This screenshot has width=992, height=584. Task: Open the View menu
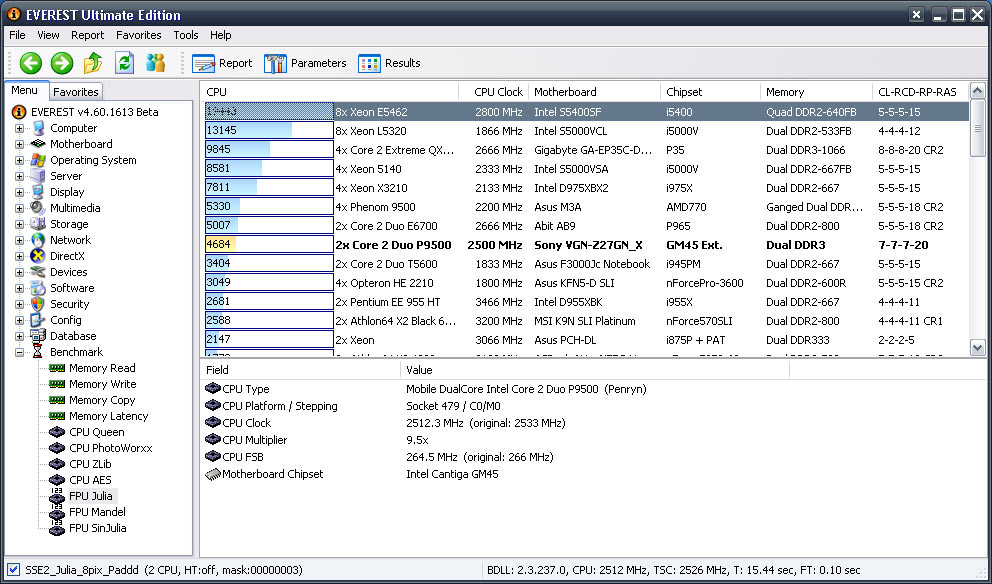(x=48, y=35)
